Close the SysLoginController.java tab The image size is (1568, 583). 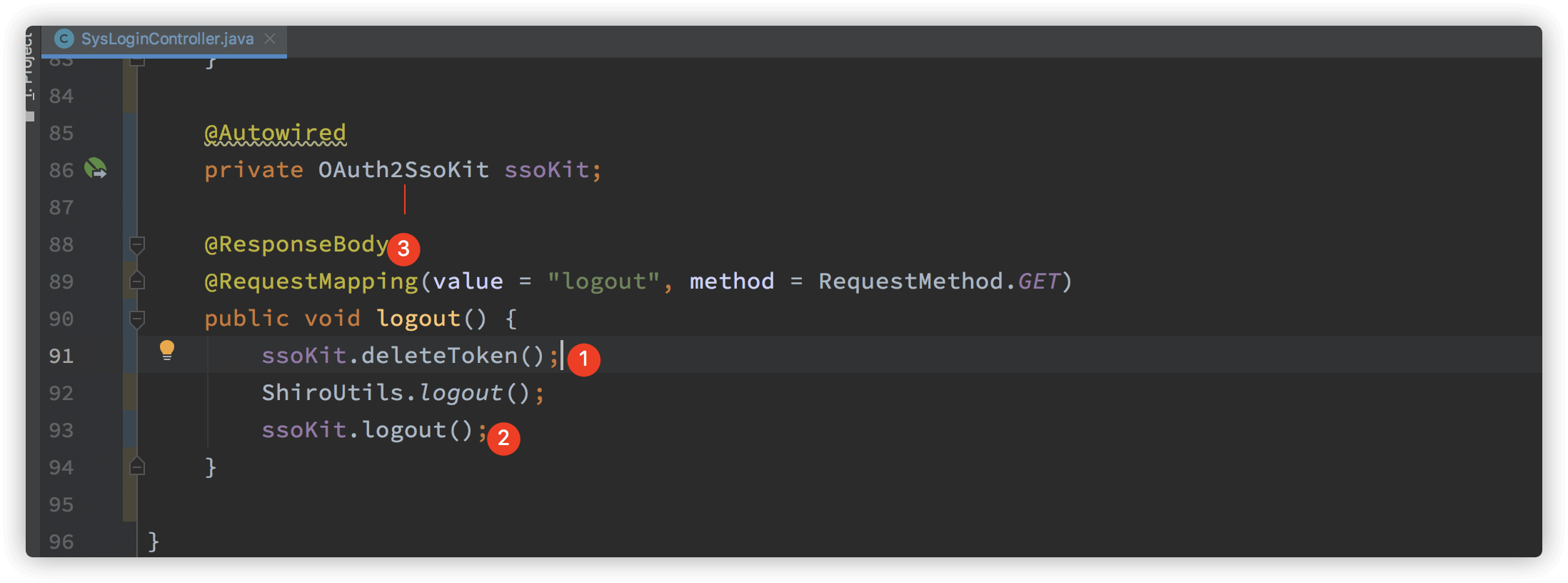[270, 39]
